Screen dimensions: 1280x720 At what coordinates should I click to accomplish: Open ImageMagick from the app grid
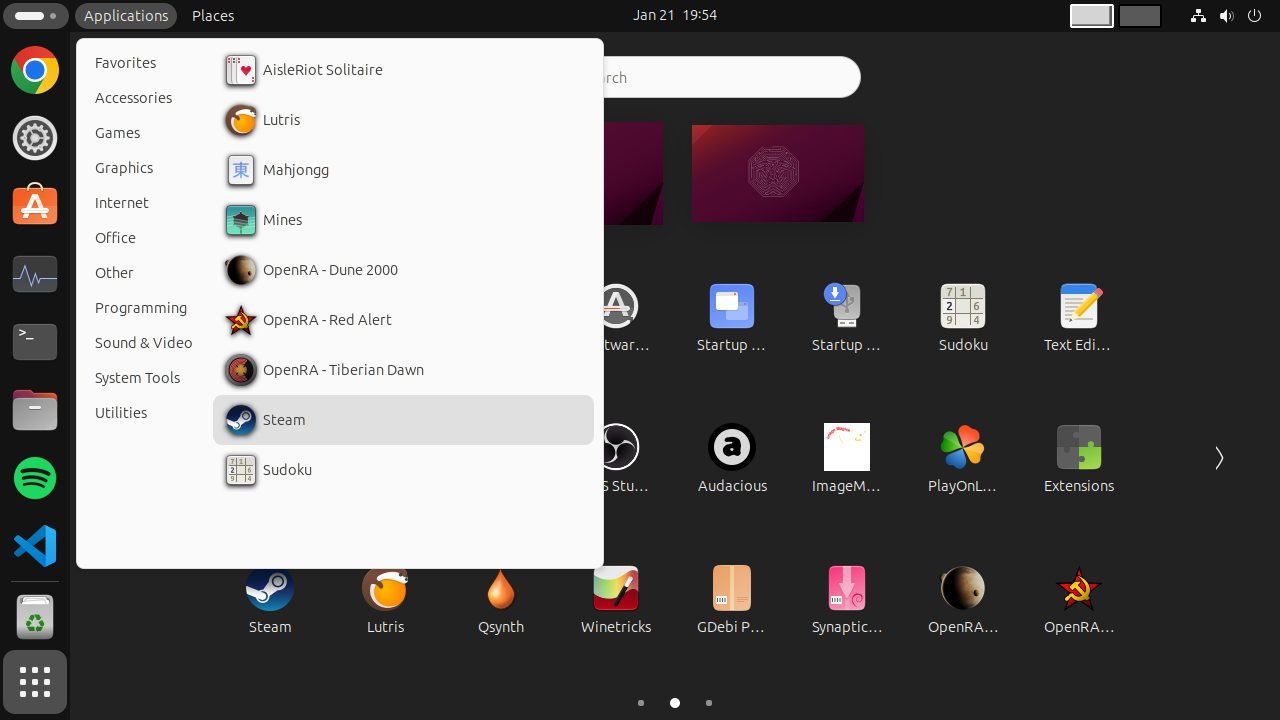pyautogui.click(x=847, y=458)
